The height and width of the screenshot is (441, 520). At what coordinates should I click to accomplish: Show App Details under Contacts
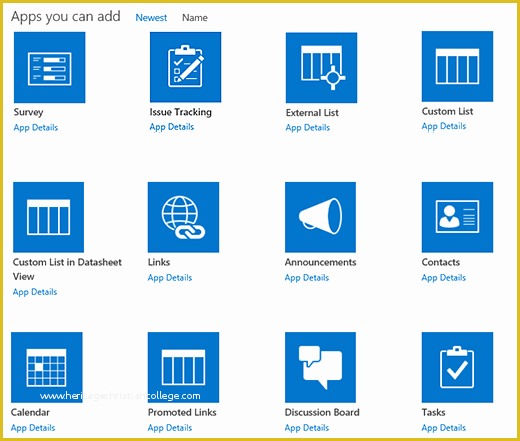point(444,278)
